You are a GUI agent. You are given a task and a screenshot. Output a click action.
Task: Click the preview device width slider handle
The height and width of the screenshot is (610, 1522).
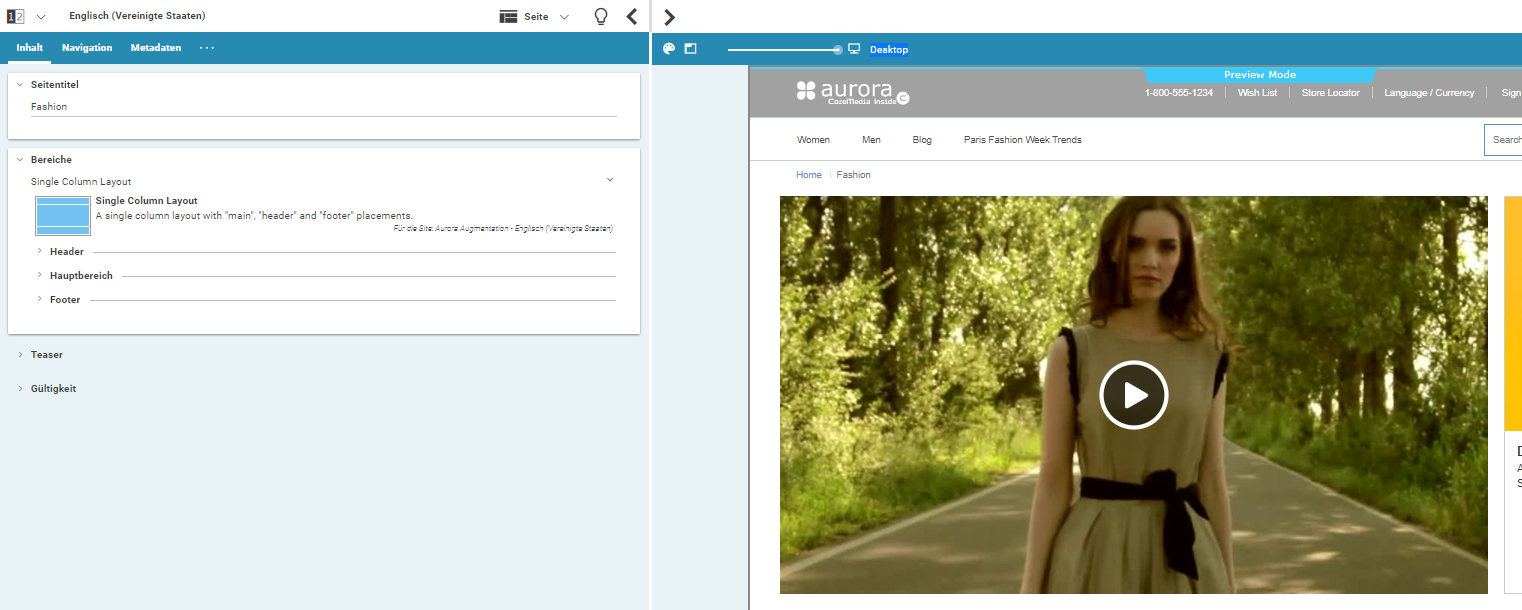point(838,50)
